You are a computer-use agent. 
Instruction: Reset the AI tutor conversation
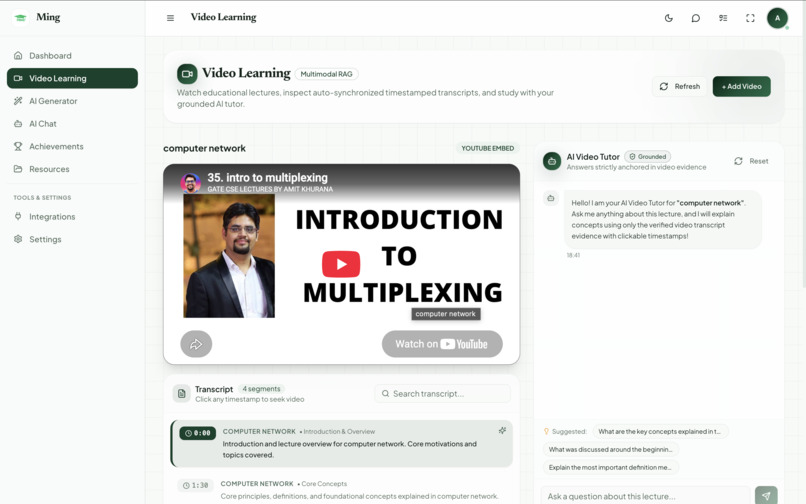click(751, 161)
